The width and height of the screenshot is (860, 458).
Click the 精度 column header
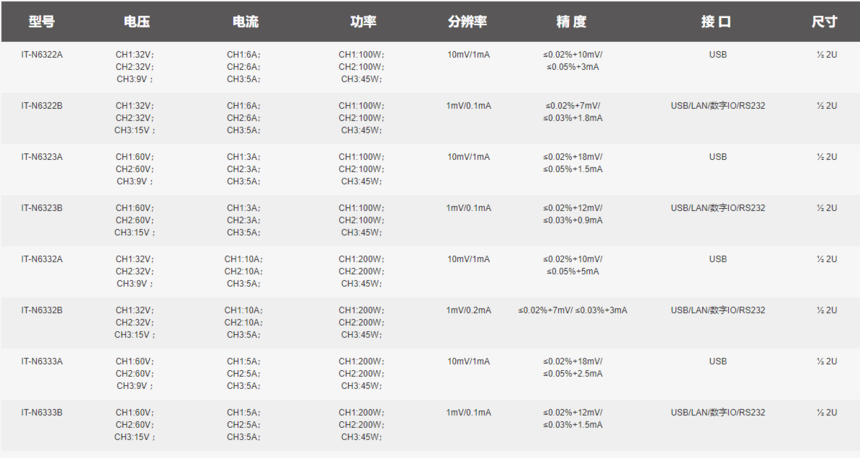[x=572, y=22]
